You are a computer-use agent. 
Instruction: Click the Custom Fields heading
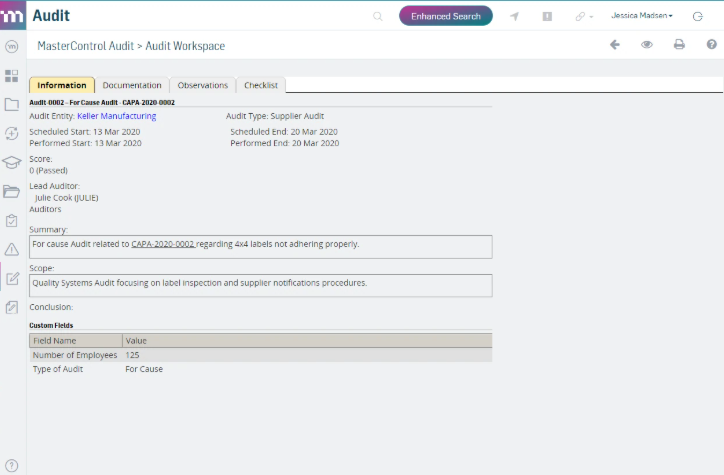point(51,325)
